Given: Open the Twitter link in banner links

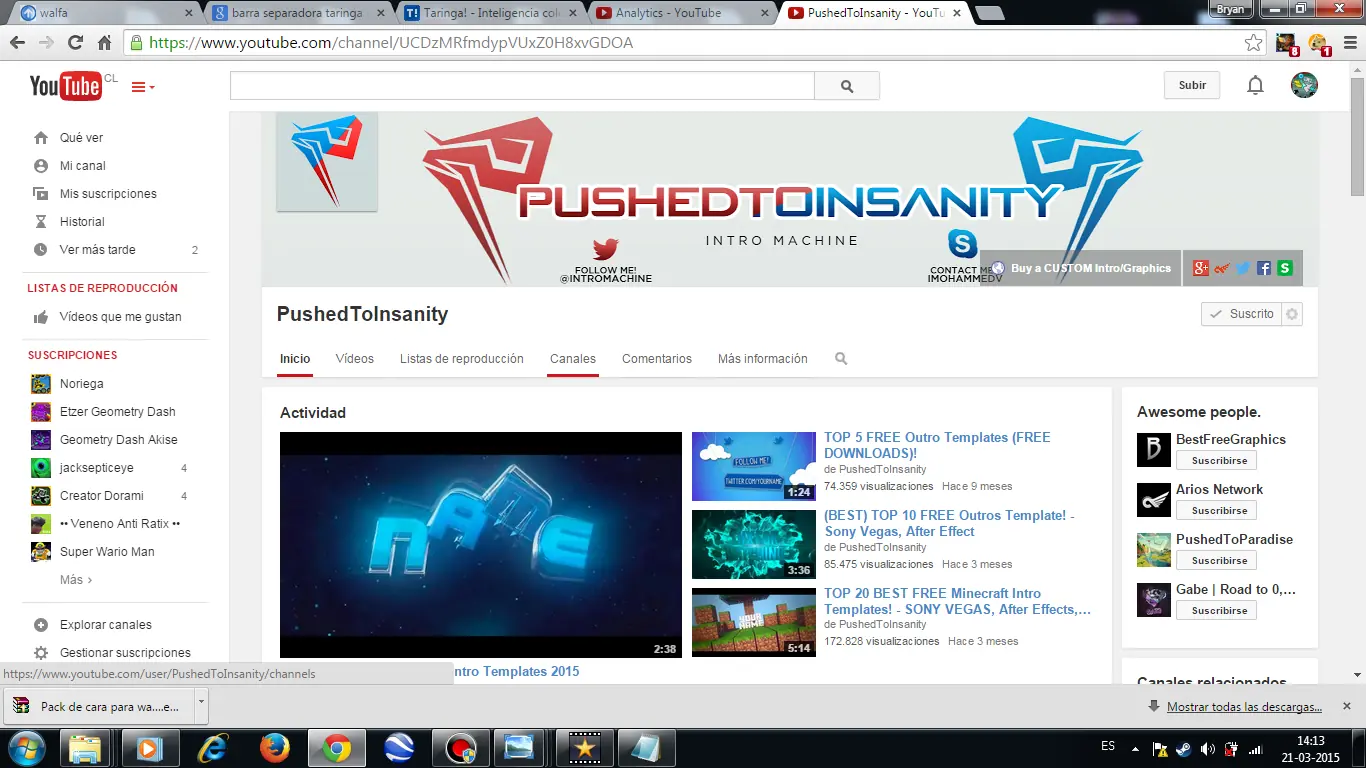Looking at the screenshot, I should pos(1243,268).
